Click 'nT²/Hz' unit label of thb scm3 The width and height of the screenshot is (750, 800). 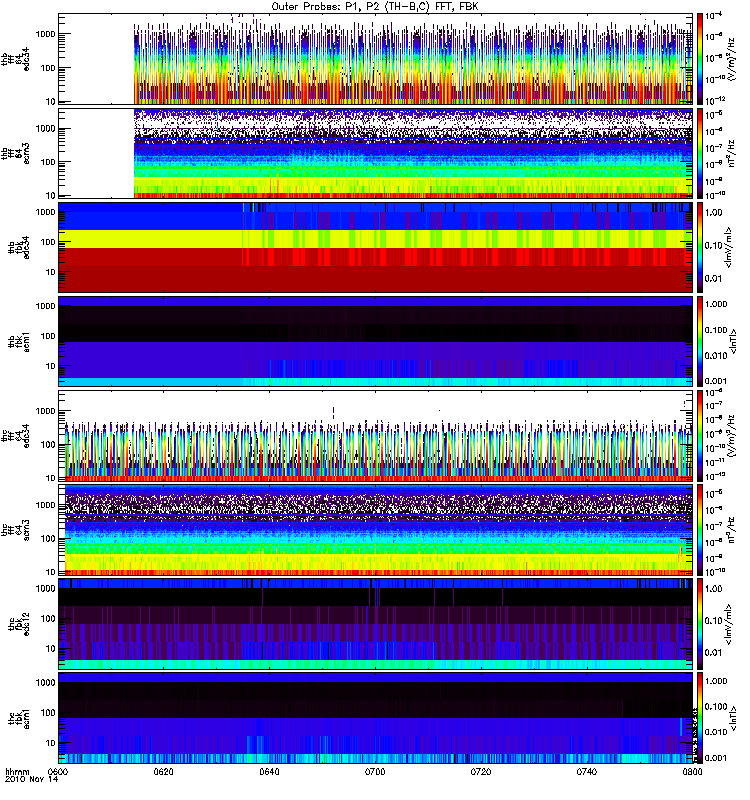pyautogui.click(x=731, y=153)
